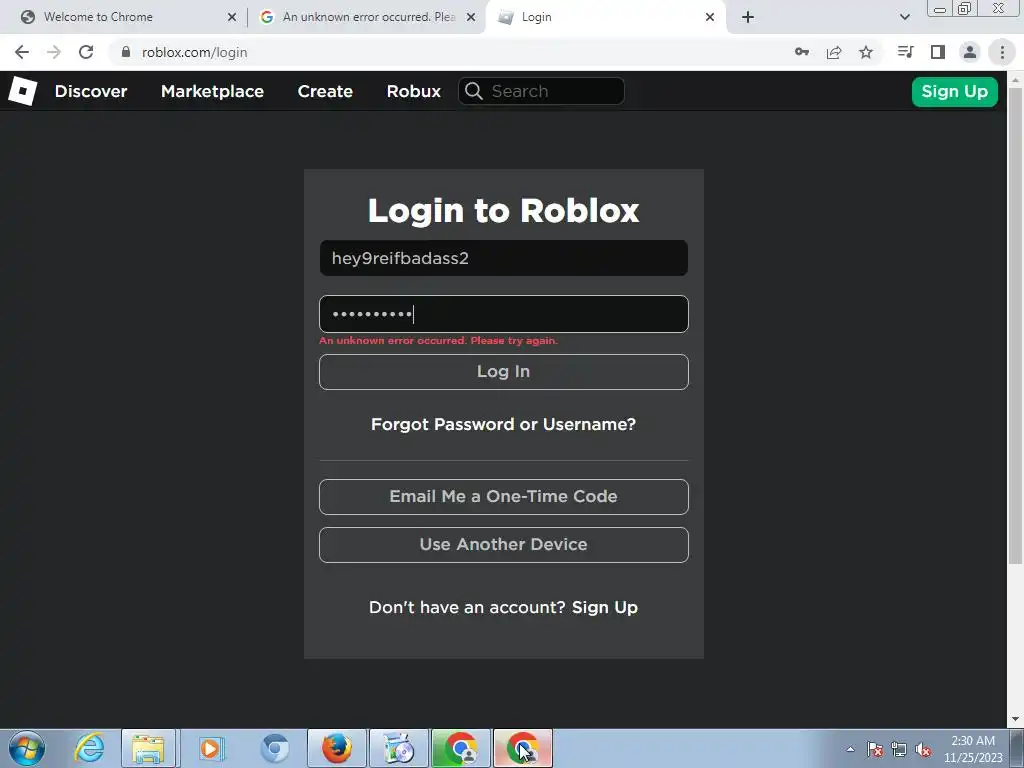The width and height of the screenshot is (1024, 768).
Task: Open Marketplace in the Roblox navbar
Action: tap(212, 91)
